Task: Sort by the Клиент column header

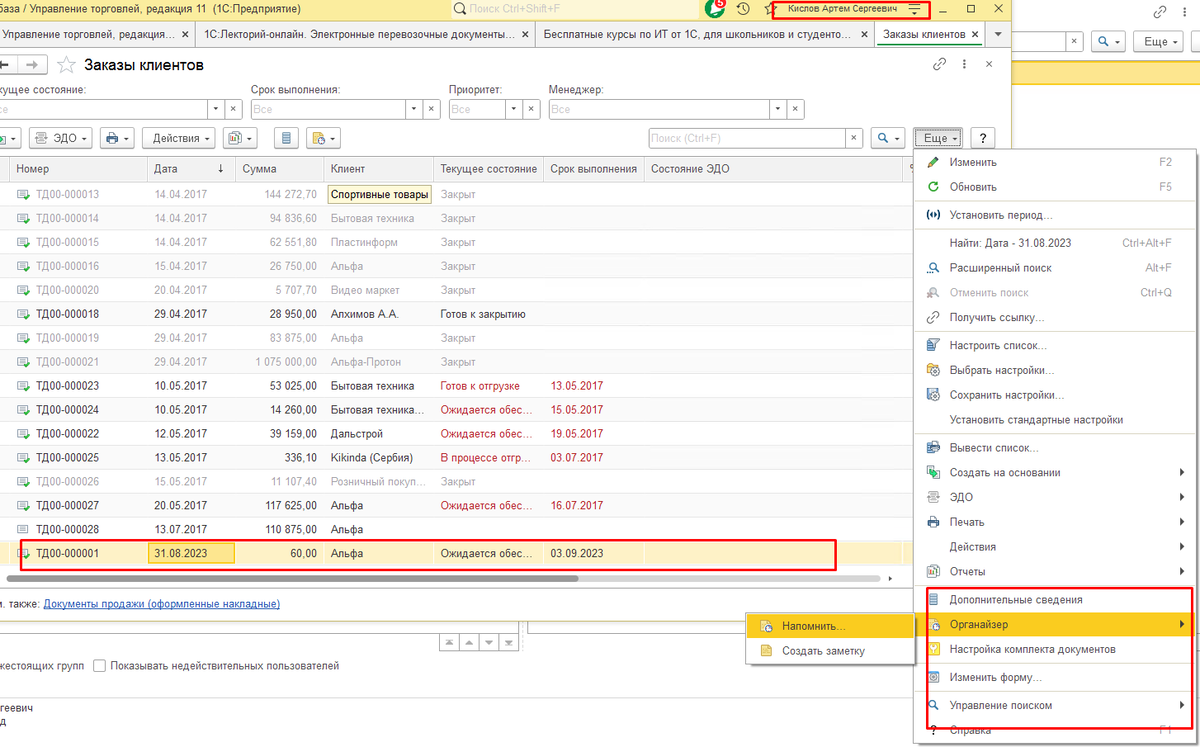Action: [x=379, y=169]
